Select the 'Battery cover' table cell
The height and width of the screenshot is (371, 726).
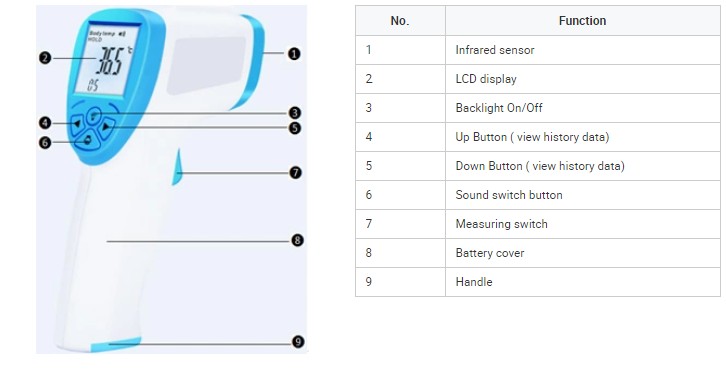(582, 253)
